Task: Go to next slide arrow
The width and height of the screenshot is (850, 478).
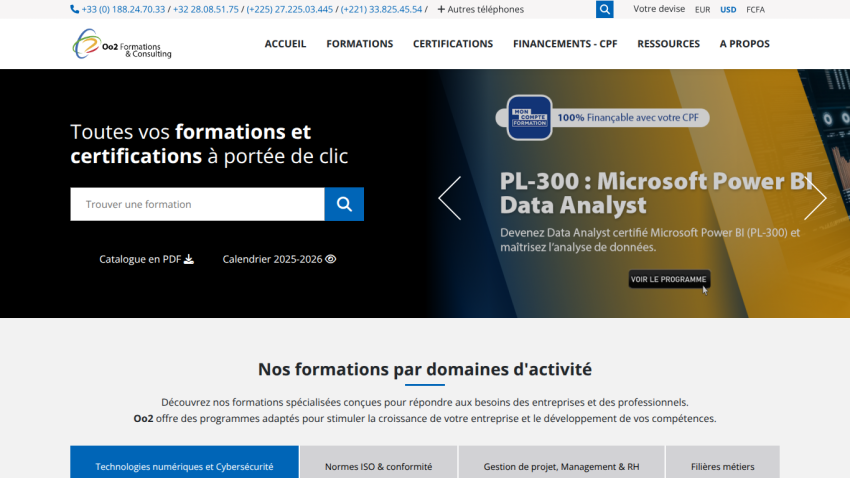Action: [x=815, y=198]
